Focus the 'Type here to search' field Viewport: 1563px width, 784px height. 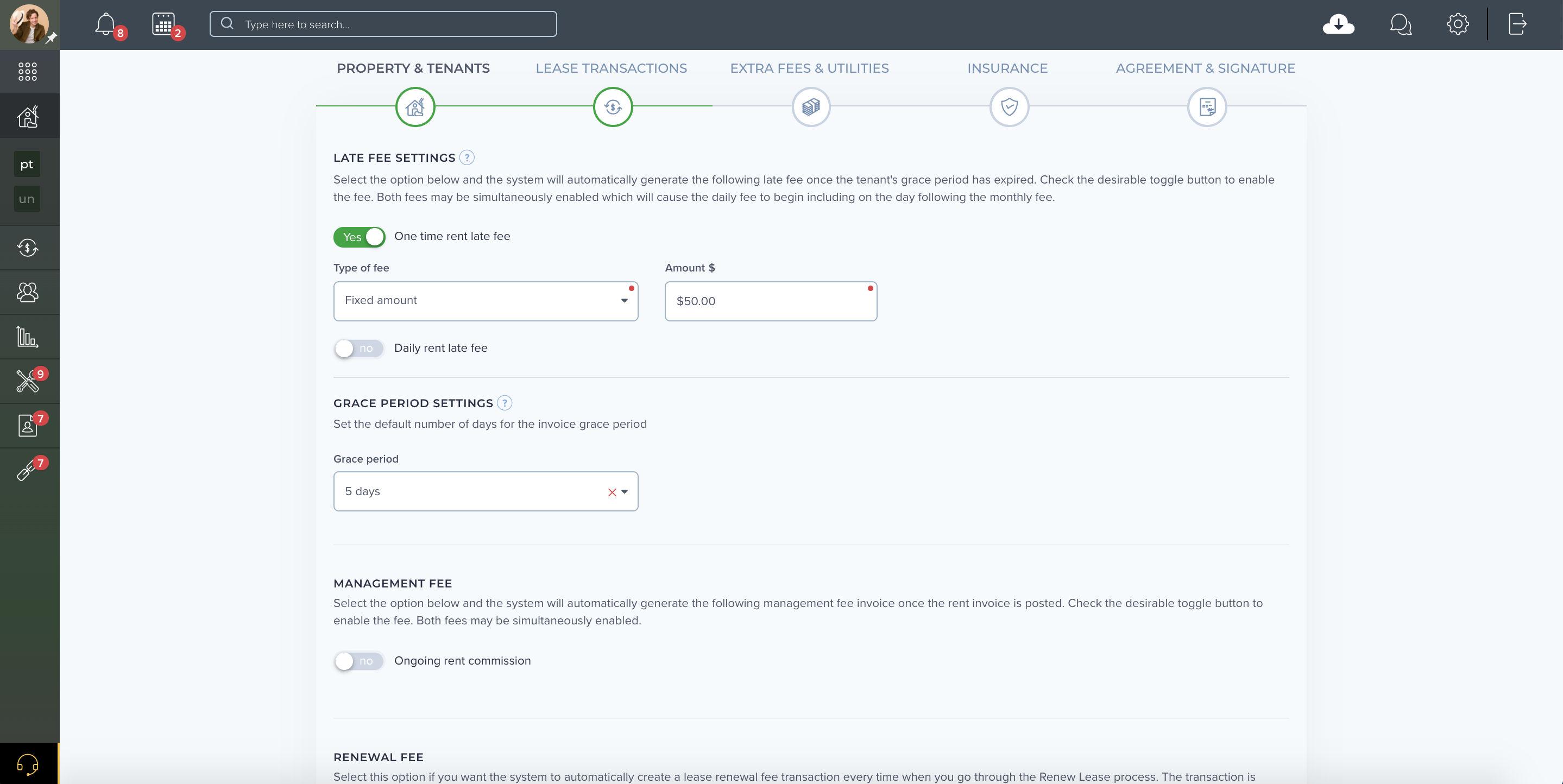[x=383, y=24]
